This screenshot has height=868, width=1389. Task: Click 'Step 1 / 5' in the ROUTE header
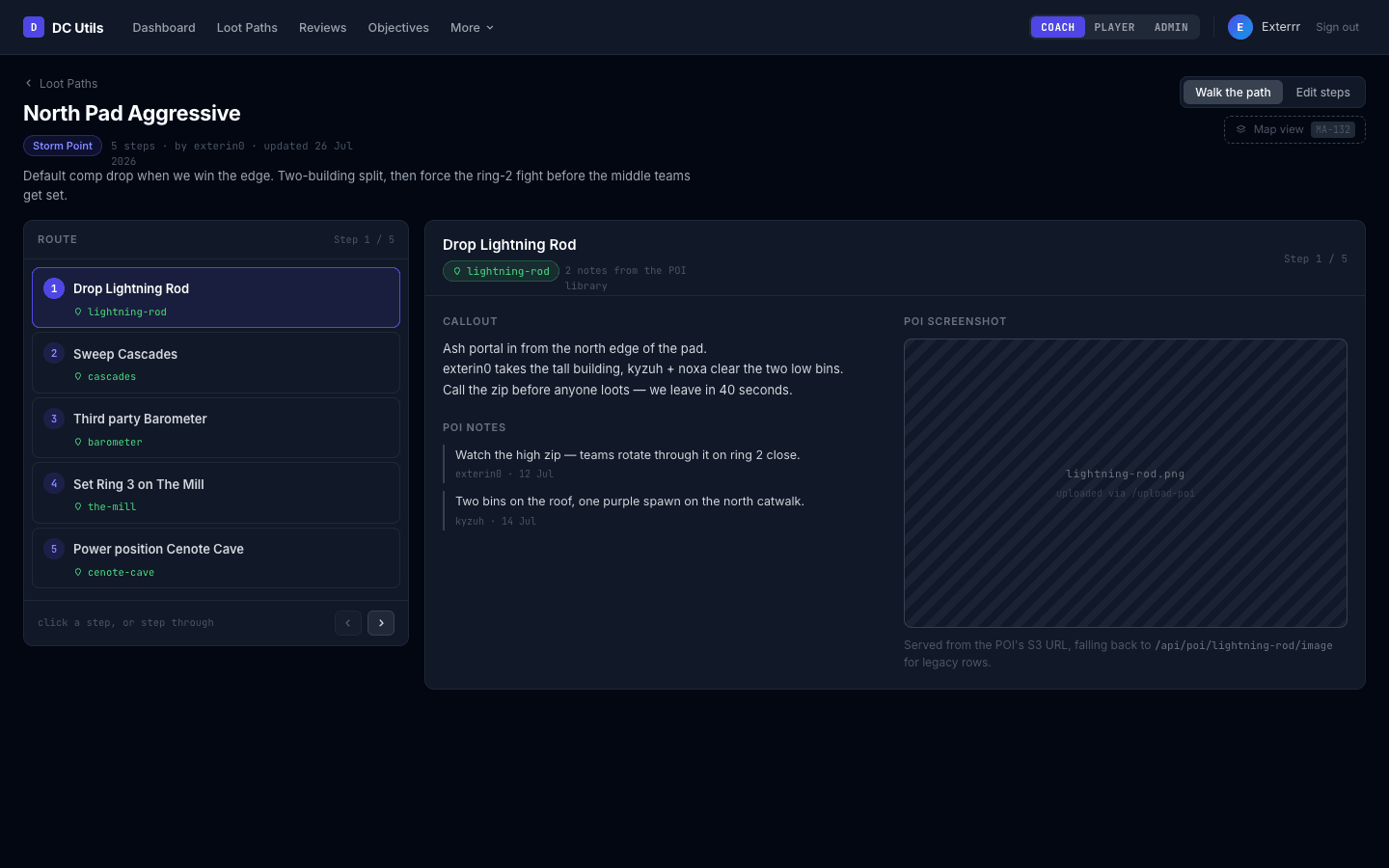coord(364,239)
